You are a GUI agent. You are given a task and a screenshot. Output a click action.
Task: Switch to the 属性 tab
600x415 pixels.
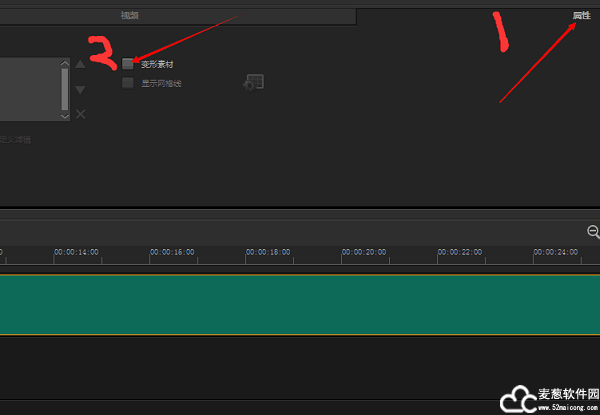click(x=581, y=15)
